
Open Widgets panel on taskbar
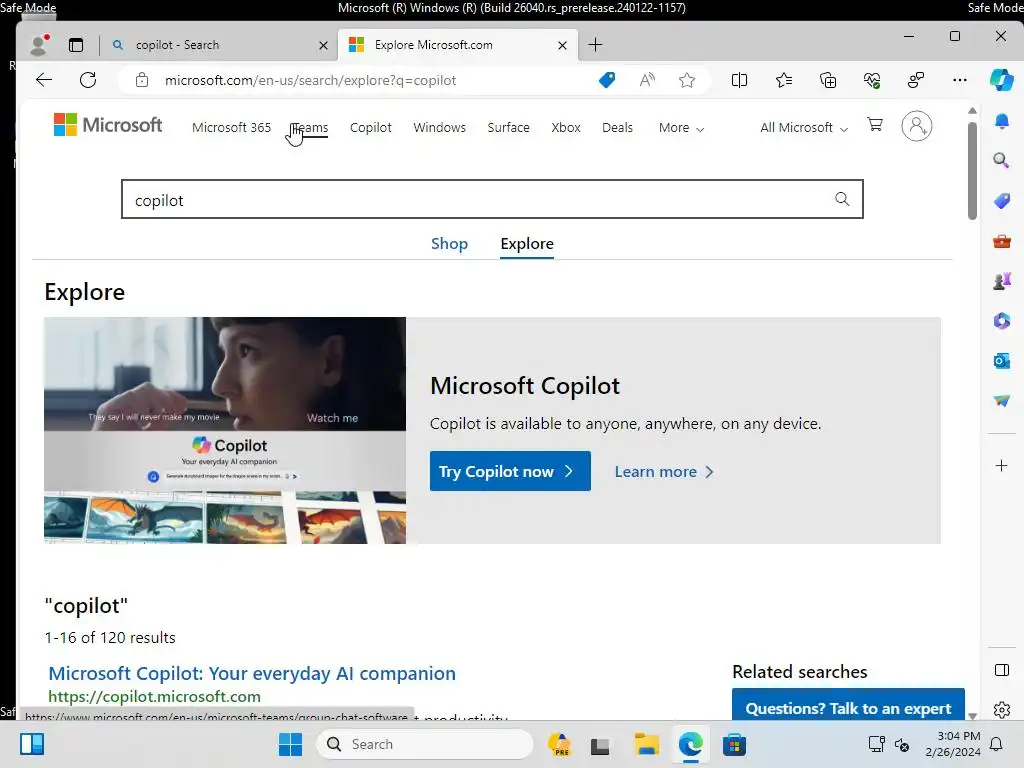point(31,744)
